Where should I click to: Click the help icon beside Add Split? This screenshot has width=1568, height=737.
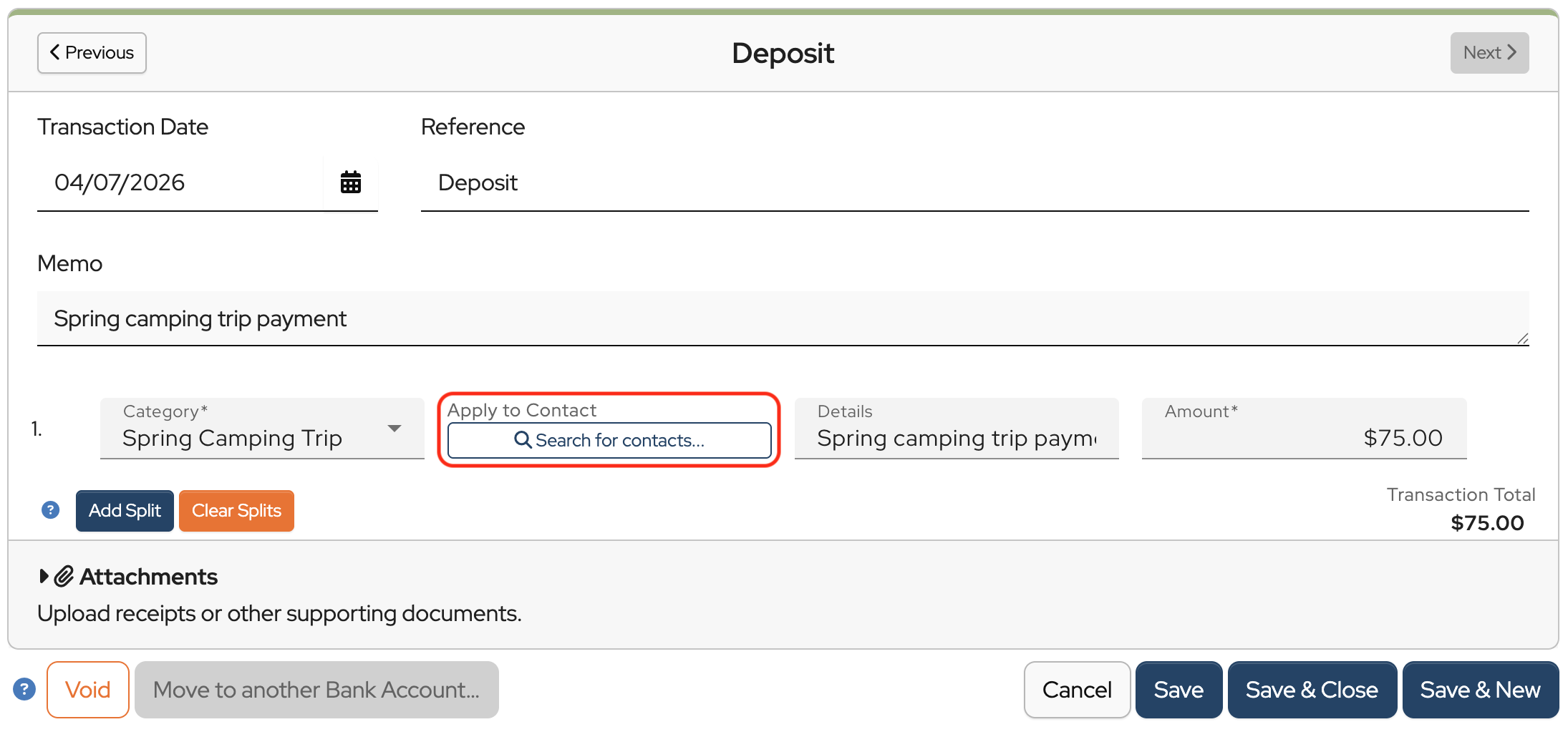pyautogui.click(x=50, y=510)
